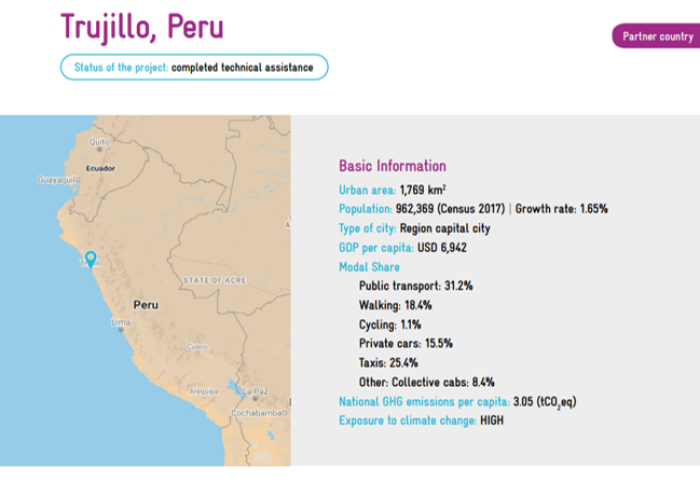Viewport: 700px width, 500px height.
Task: Select the Guayaquil label on map
Action: pos(58,179)
